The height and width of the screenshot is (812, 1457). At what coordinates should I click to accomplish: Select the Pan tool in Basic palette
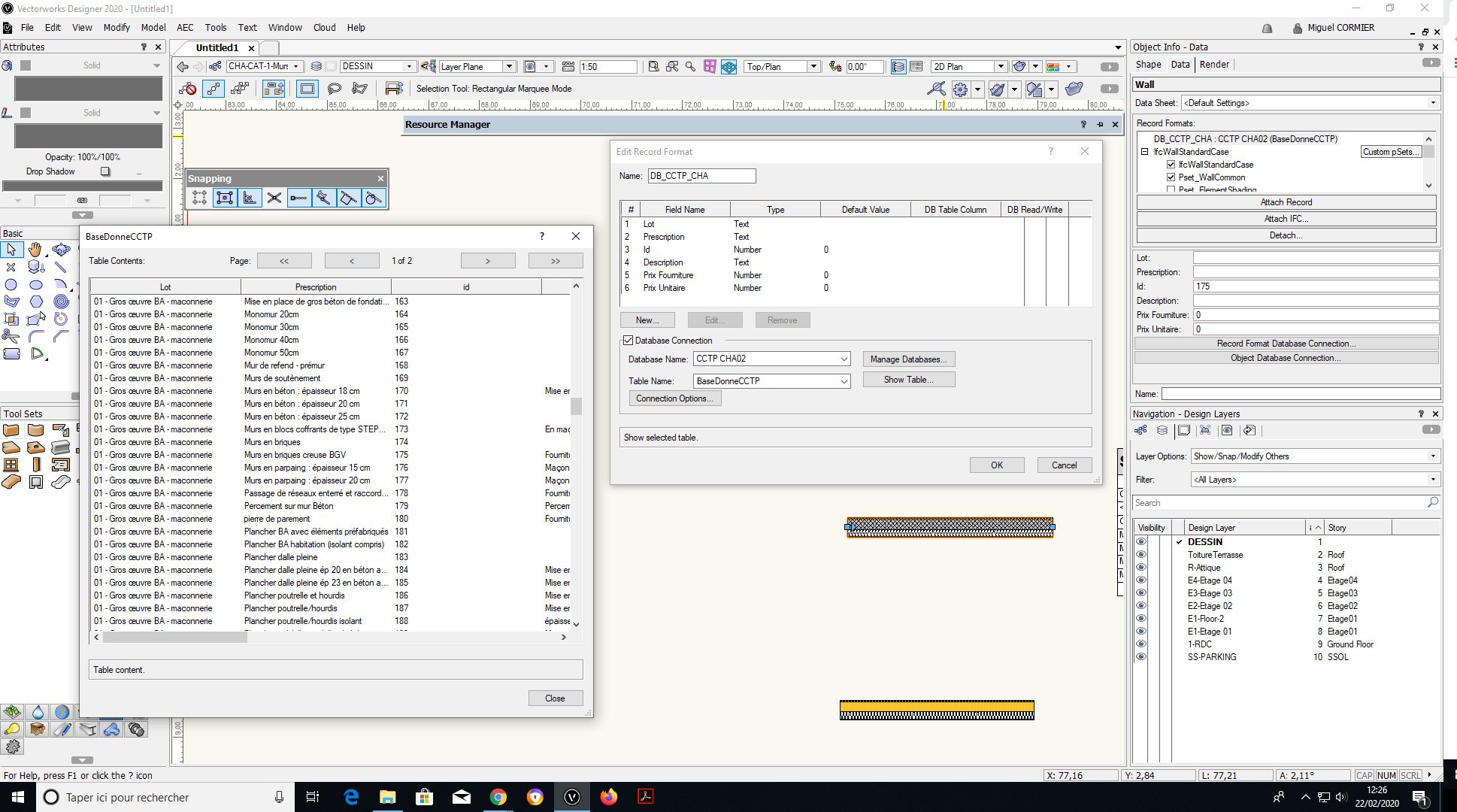point(35,249)
